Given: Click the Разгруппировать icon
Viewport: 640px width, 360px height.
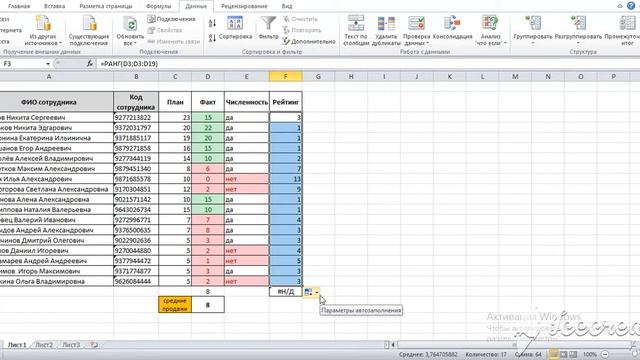Looking at the screenshot, I should 578,23.
